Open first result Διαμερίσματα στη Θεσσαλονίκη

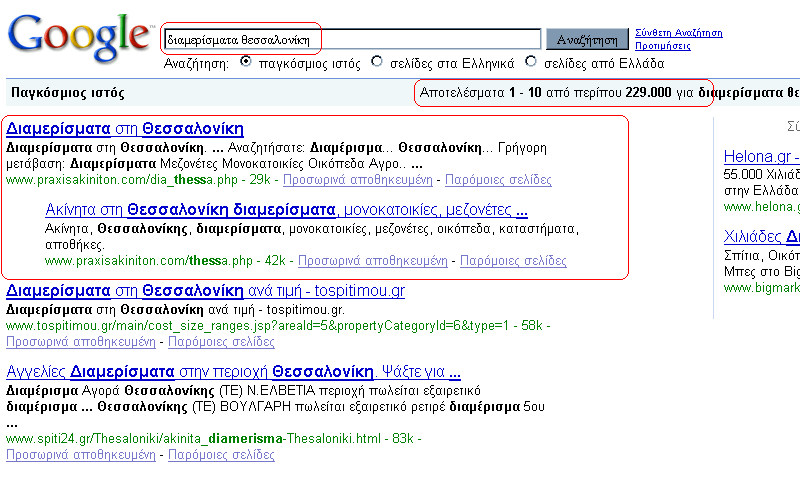tap(125, 129)
